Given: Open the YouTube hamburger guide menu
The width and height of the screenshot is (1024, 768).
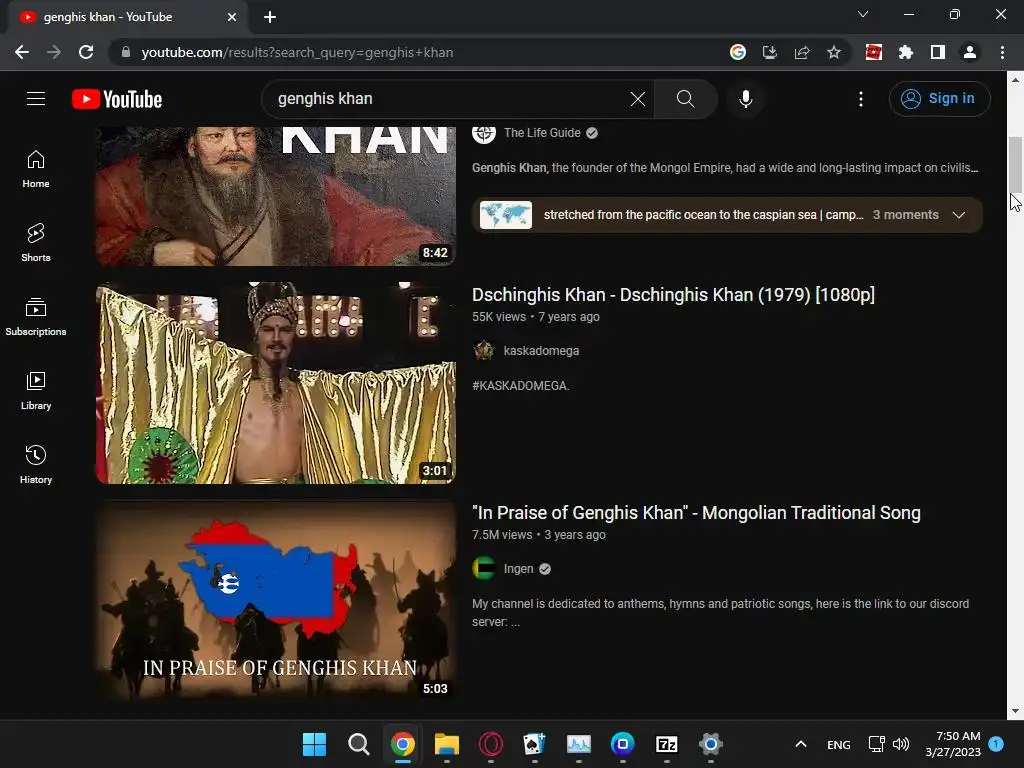Looking at the screenshot, I should (x=36, y=99).
